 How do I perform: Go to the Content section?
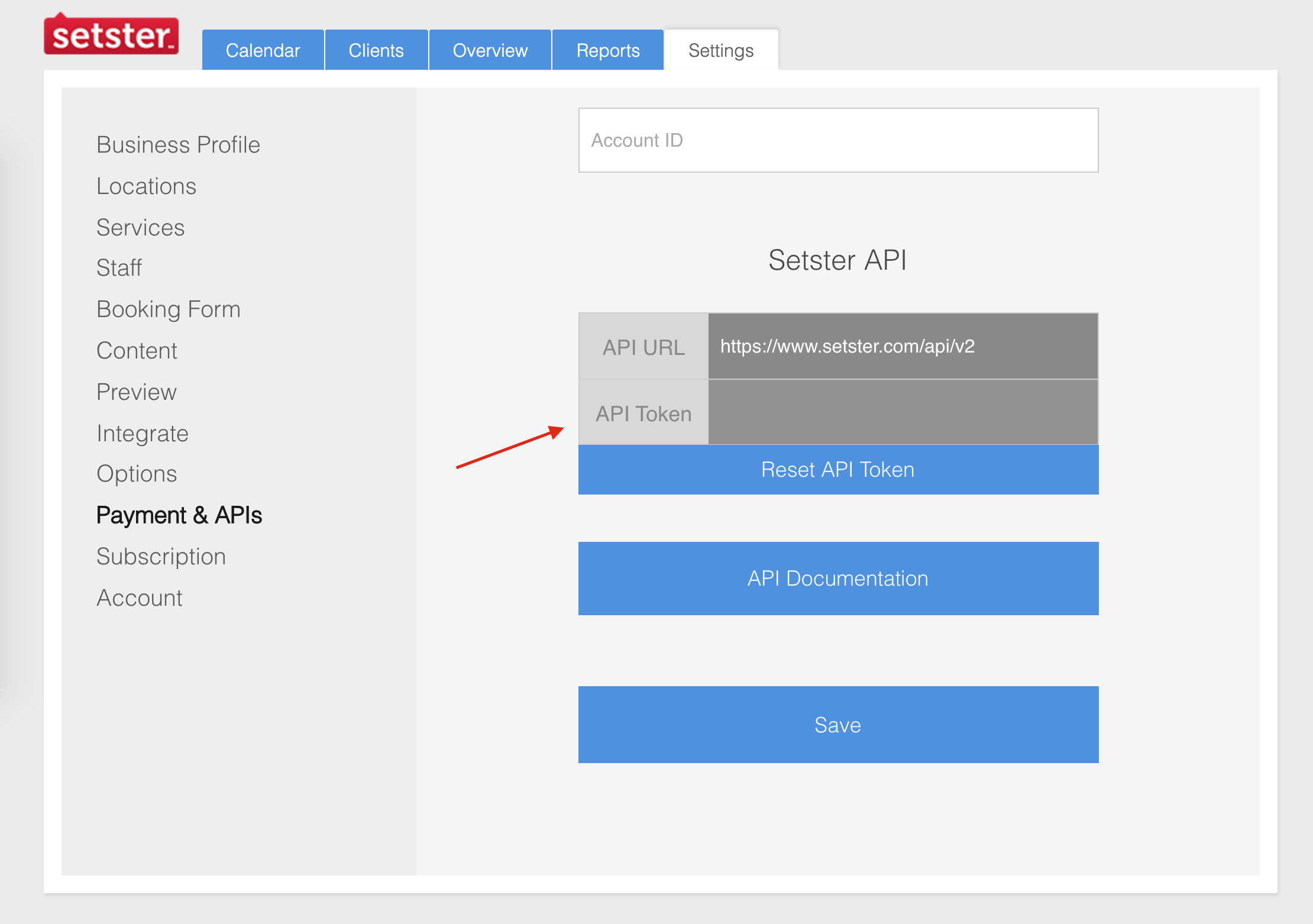coord(137,350)
